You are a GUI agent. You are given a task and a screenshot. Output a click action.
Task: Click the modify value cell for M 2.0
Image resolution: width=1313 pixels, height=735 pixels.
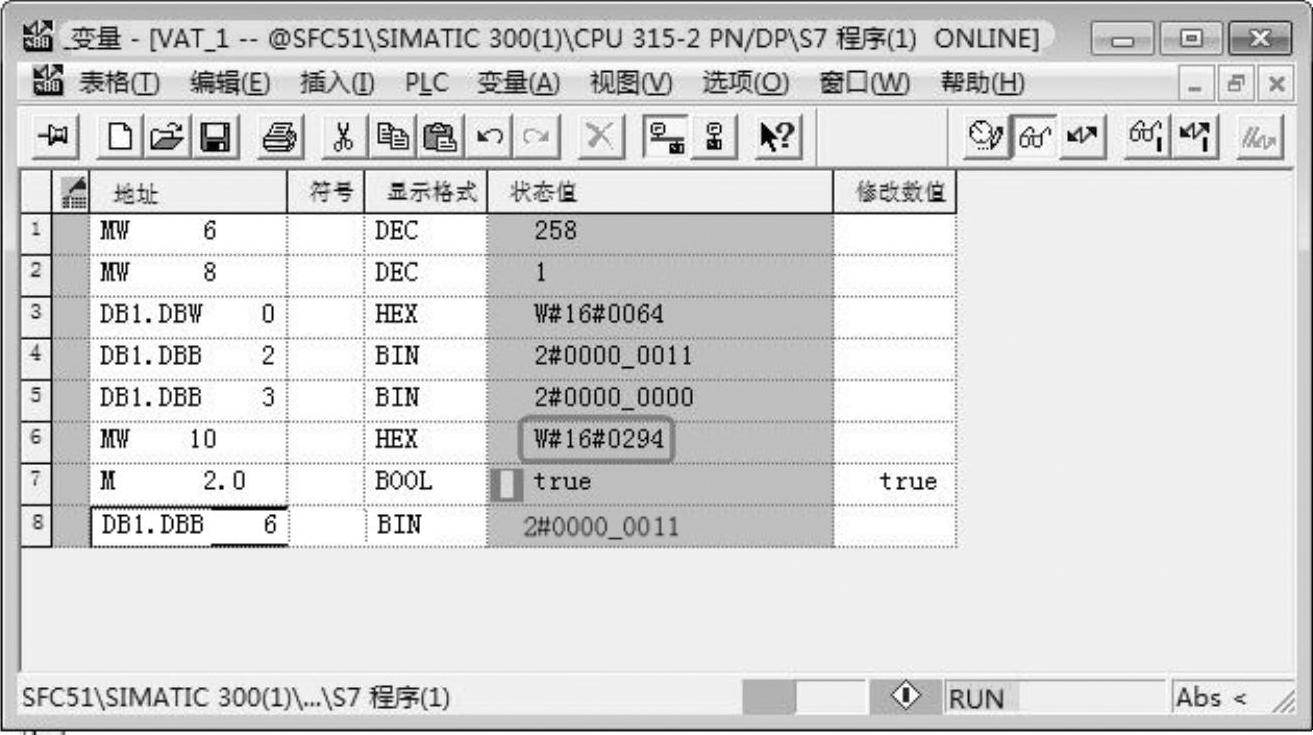point(895,482)
